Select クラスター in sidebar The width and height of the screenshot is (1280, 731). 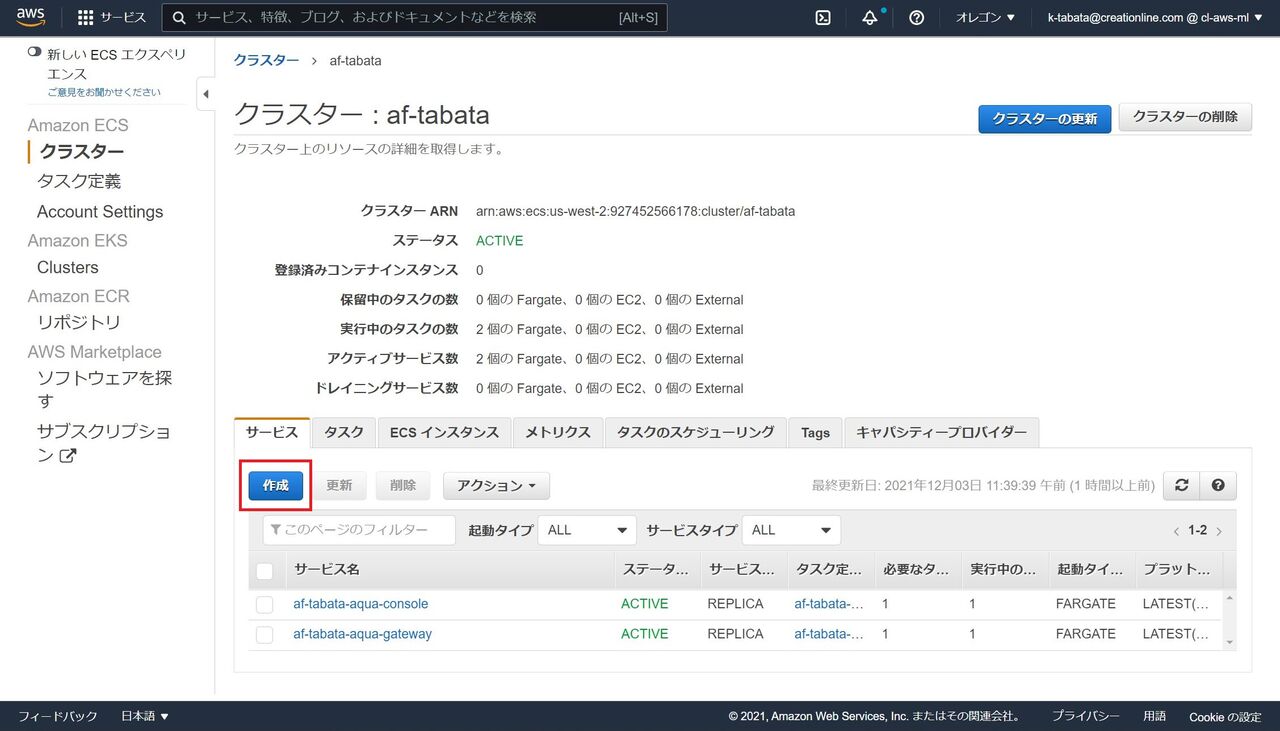(x=82, y=152)
